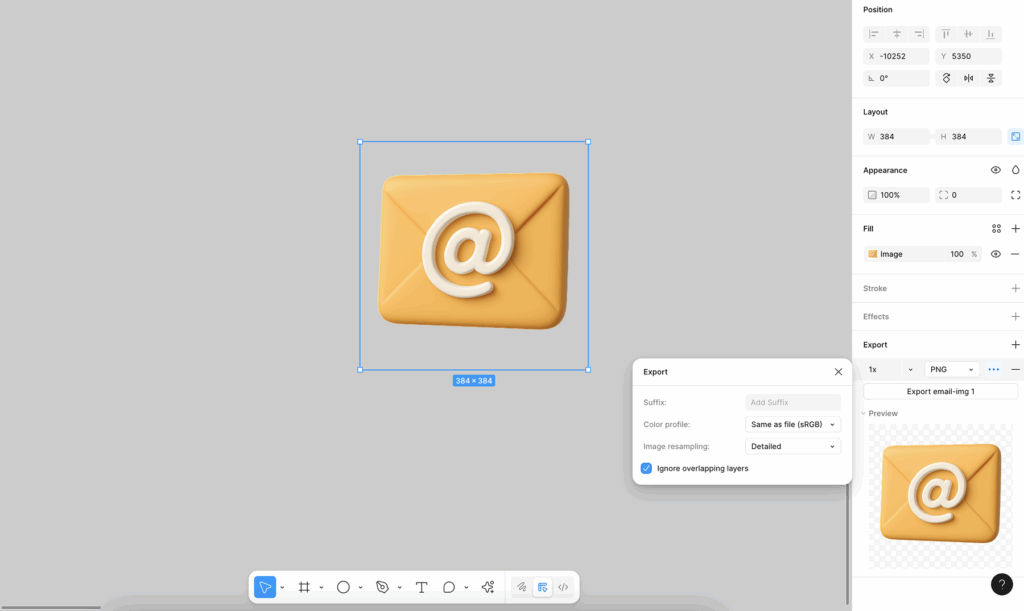
Task: Expand shape tools options arrow
Action: (360, 588)
